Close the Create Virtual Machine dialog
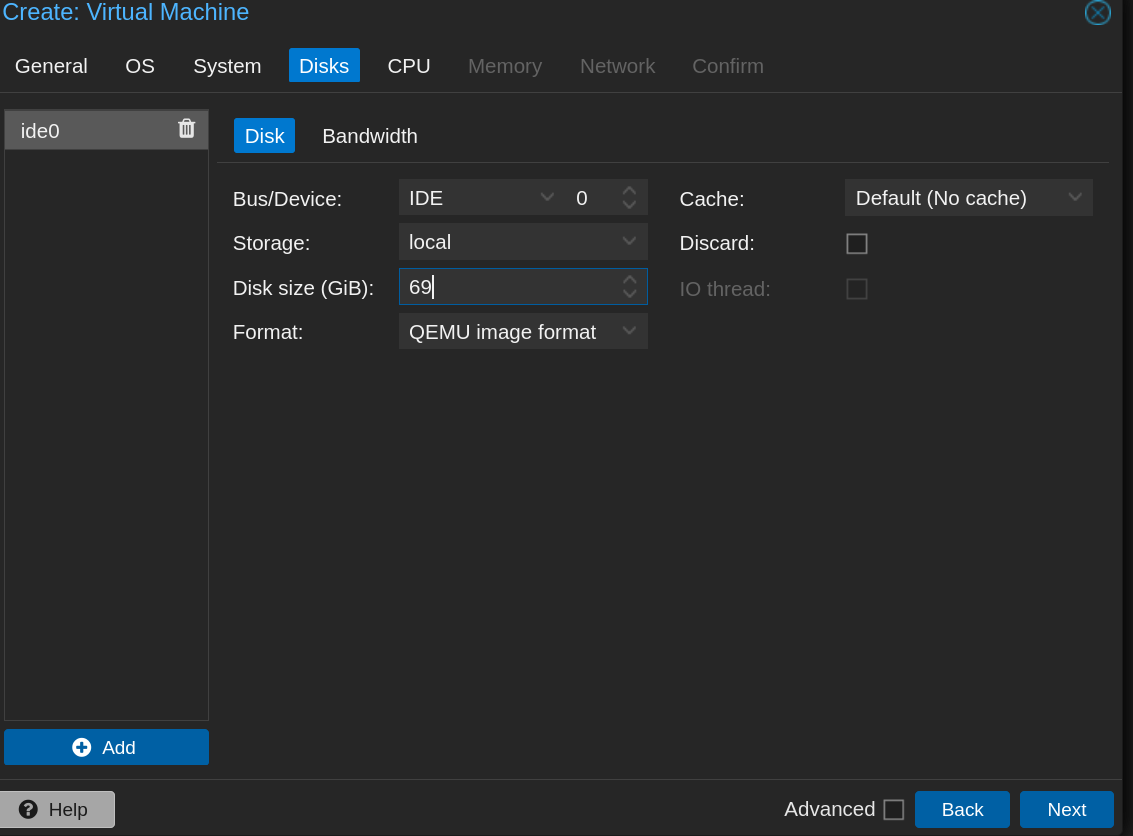The height and width of the screenshot is (836, 1133). click(1097, 13)
